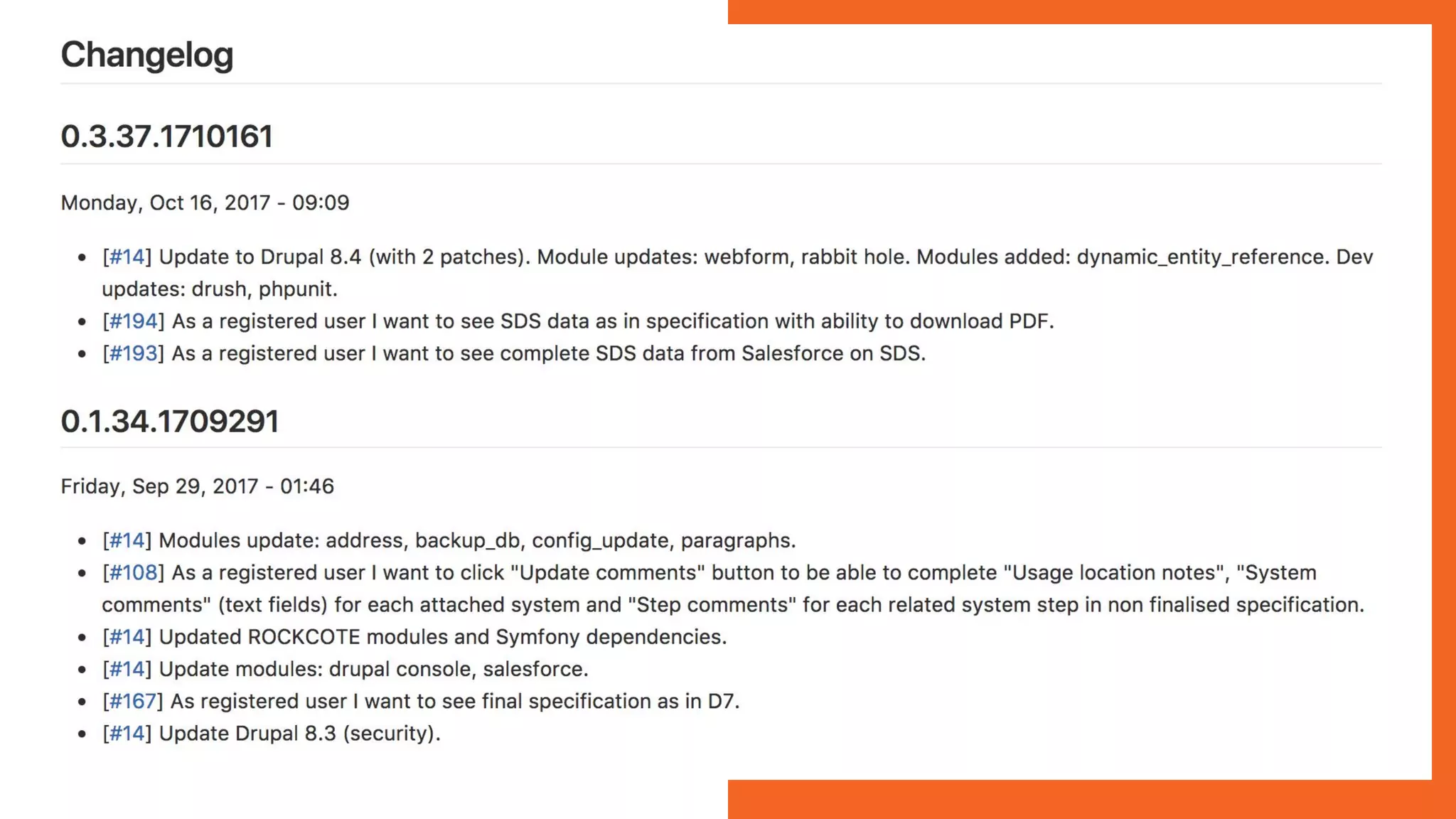Open #14 link in Drupal 8.4 update entry
The width and height of the screenshot is (1456, 819).
coord(127,257)
